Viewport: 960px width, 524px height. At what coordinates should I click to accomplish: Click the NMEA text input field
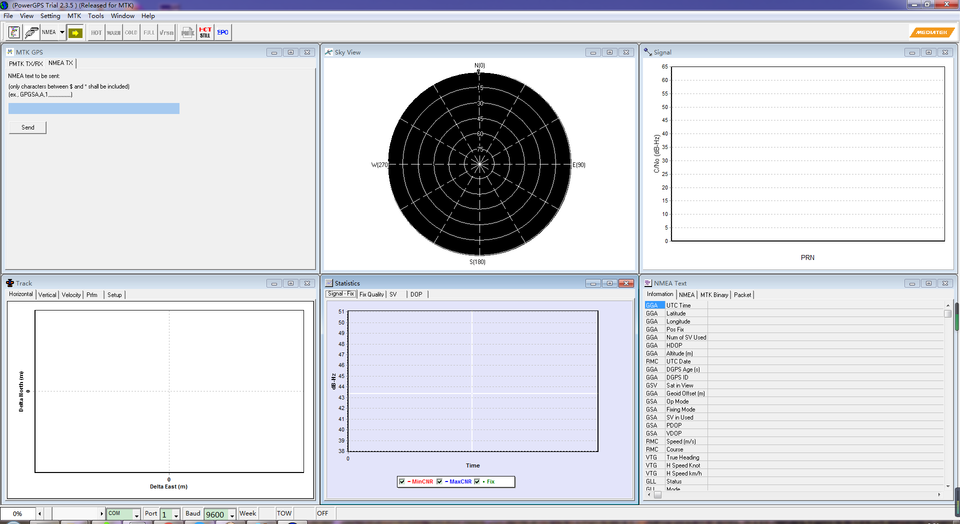click(94, 108)
